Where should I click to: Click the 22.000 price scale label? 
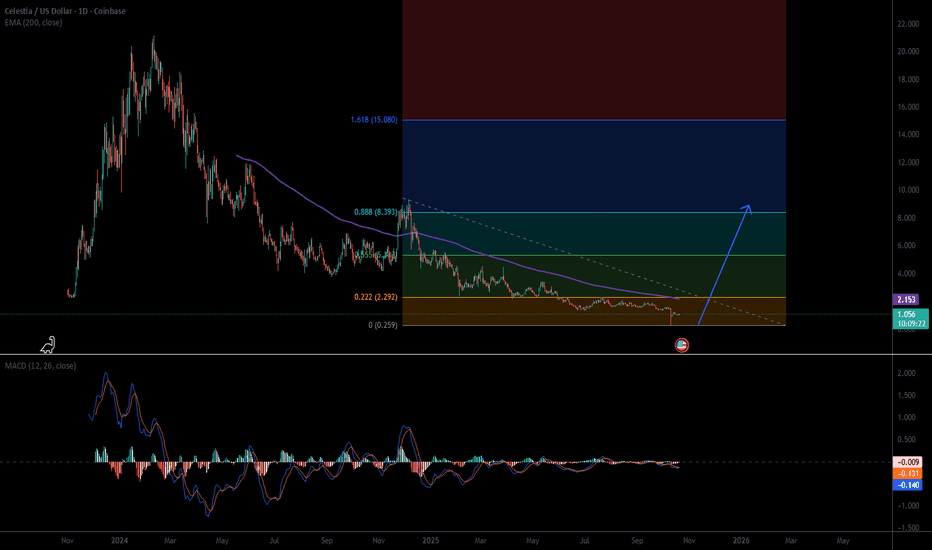click(908, 23)
